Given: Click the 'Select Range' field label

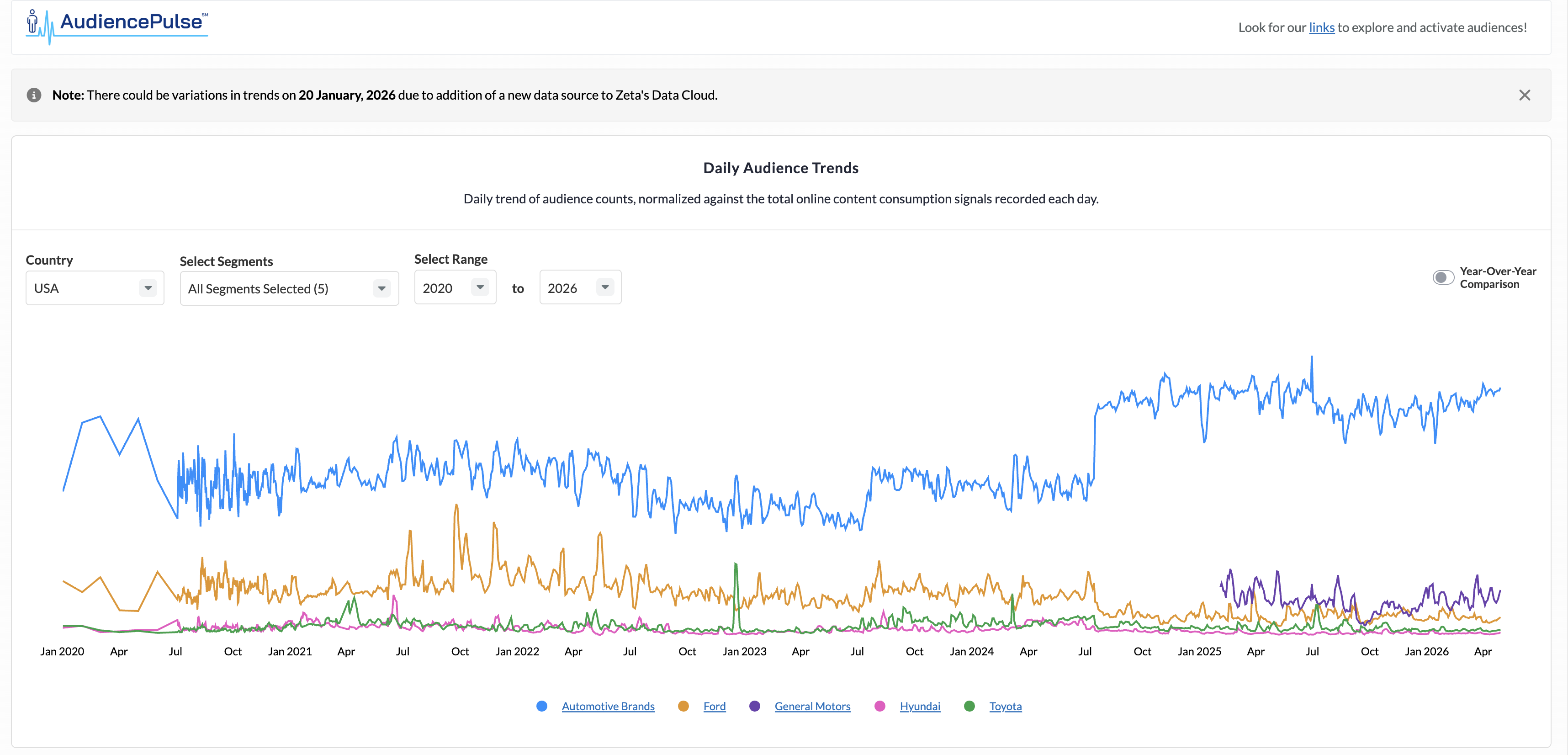Looking at the screenshot, I should click(451, 260).
